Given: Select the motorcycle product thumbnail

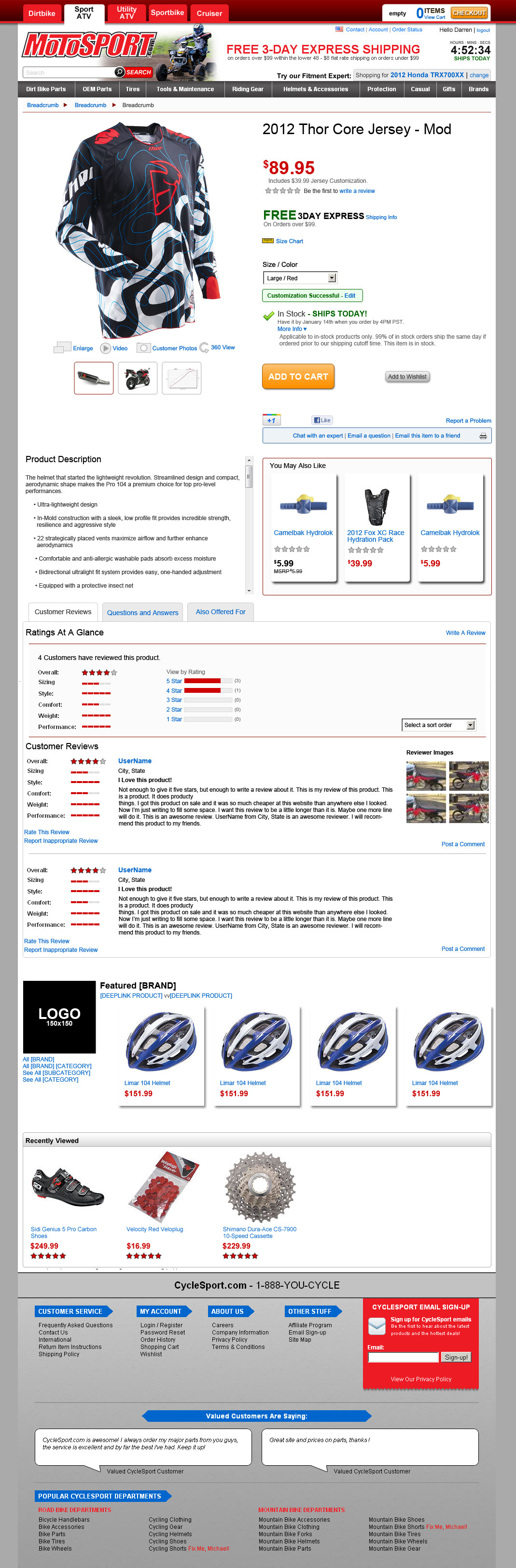Looking at the screenshot, I should [137, 378].
